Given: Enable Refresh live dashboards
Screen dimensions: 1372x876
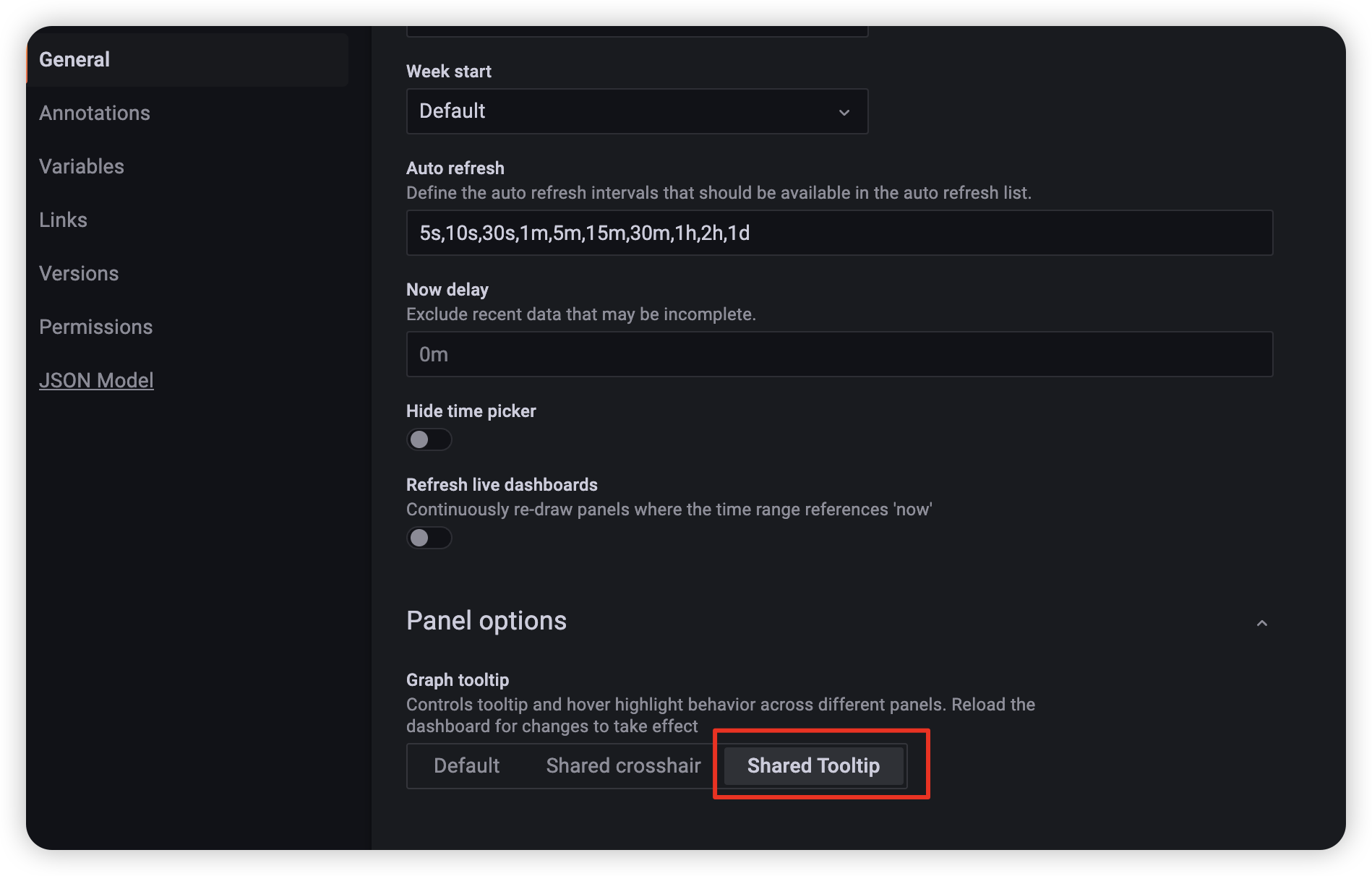Looking at the screenshot, I should point(429,537).
